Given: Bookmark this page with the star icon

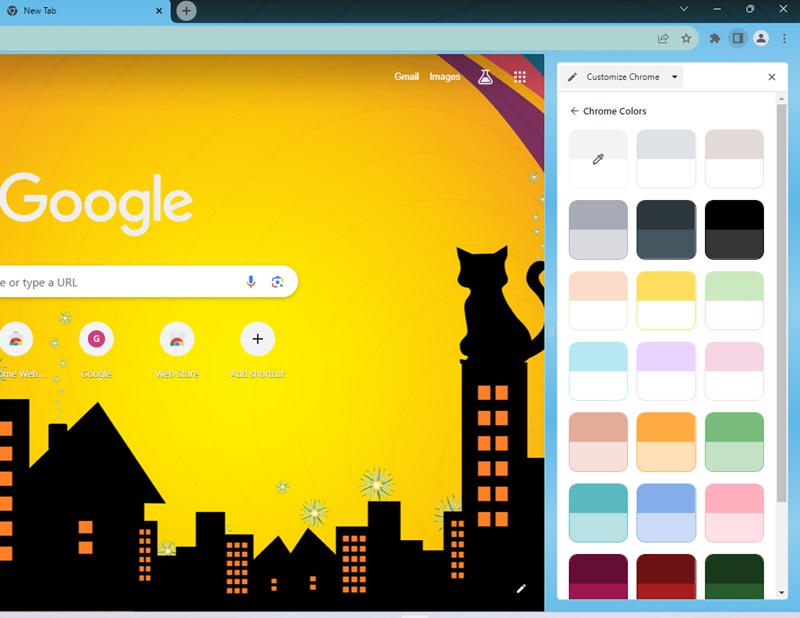Looking at the screenshot, I should (686, 38).
